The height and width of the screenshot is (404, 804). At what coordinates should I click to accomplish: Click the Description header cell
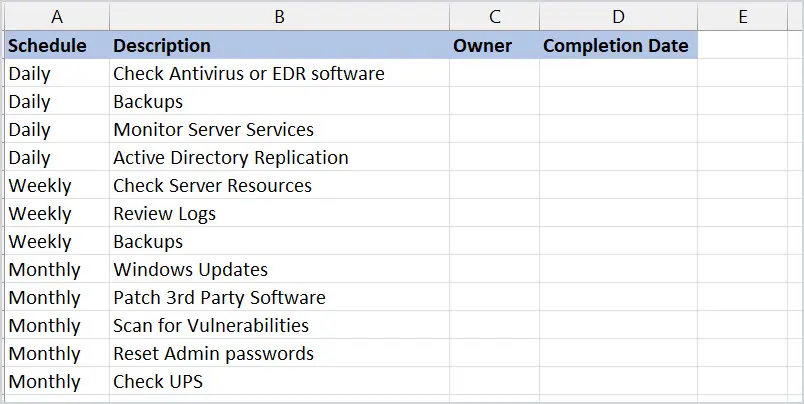(279, 45)
